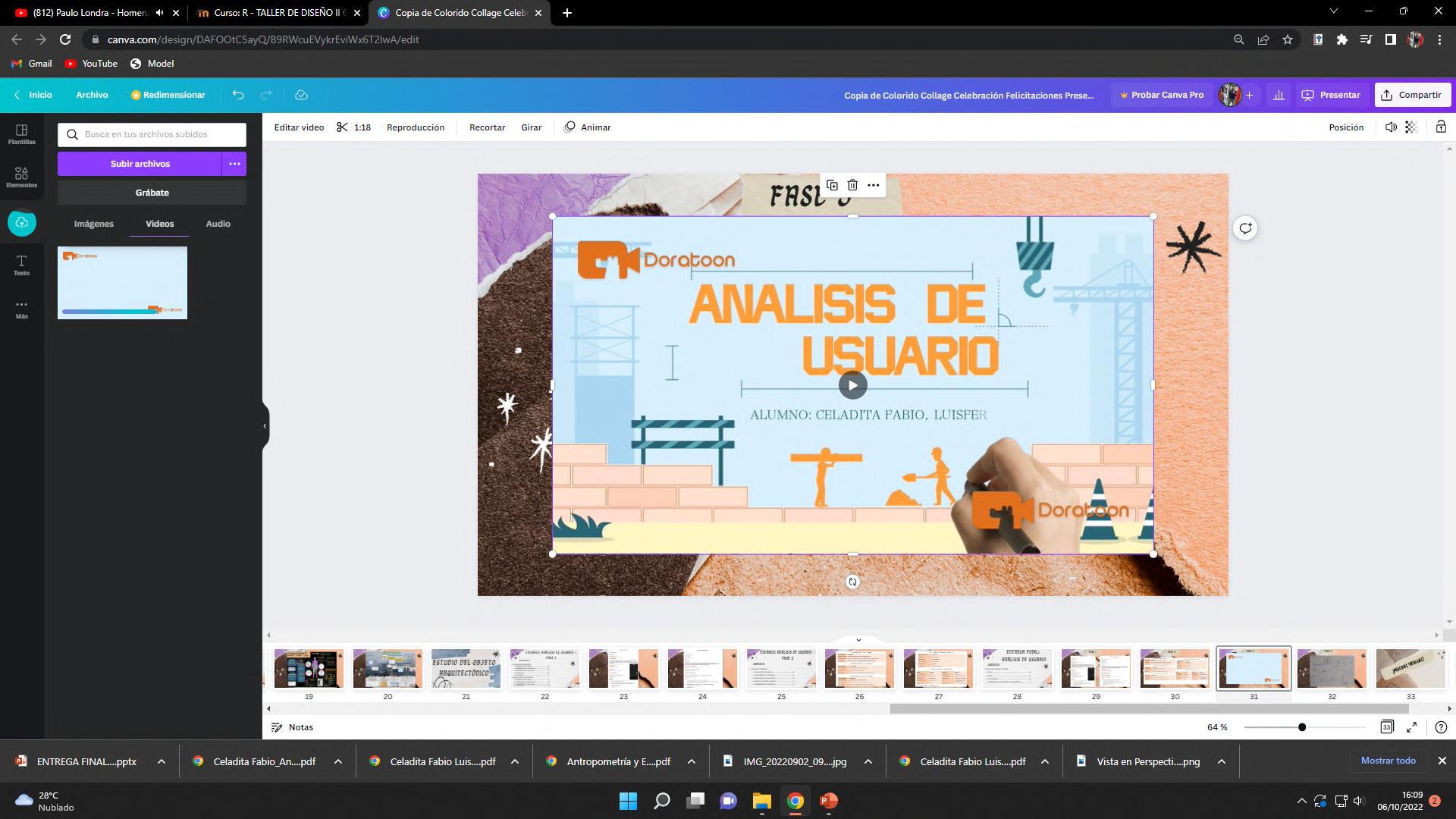Image resolution: width=1456 pixels, height=819 pixels.
Task: Click the zoom percentage slider
Action: (x=1302, y=727)
